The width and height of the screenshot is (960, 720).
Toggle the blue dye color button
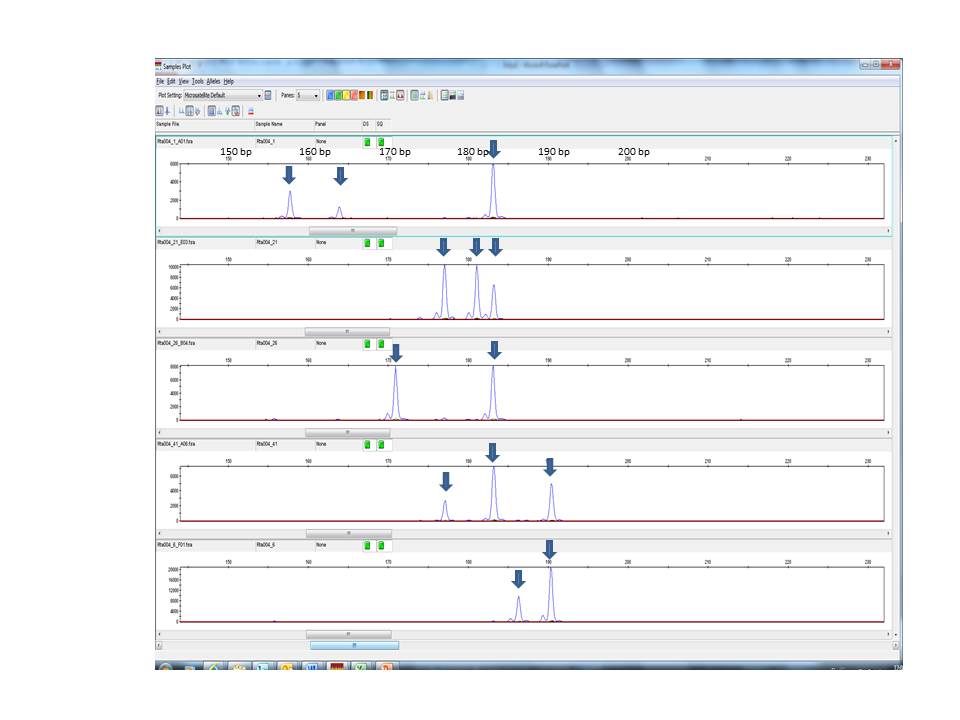[x=330, y=96]
